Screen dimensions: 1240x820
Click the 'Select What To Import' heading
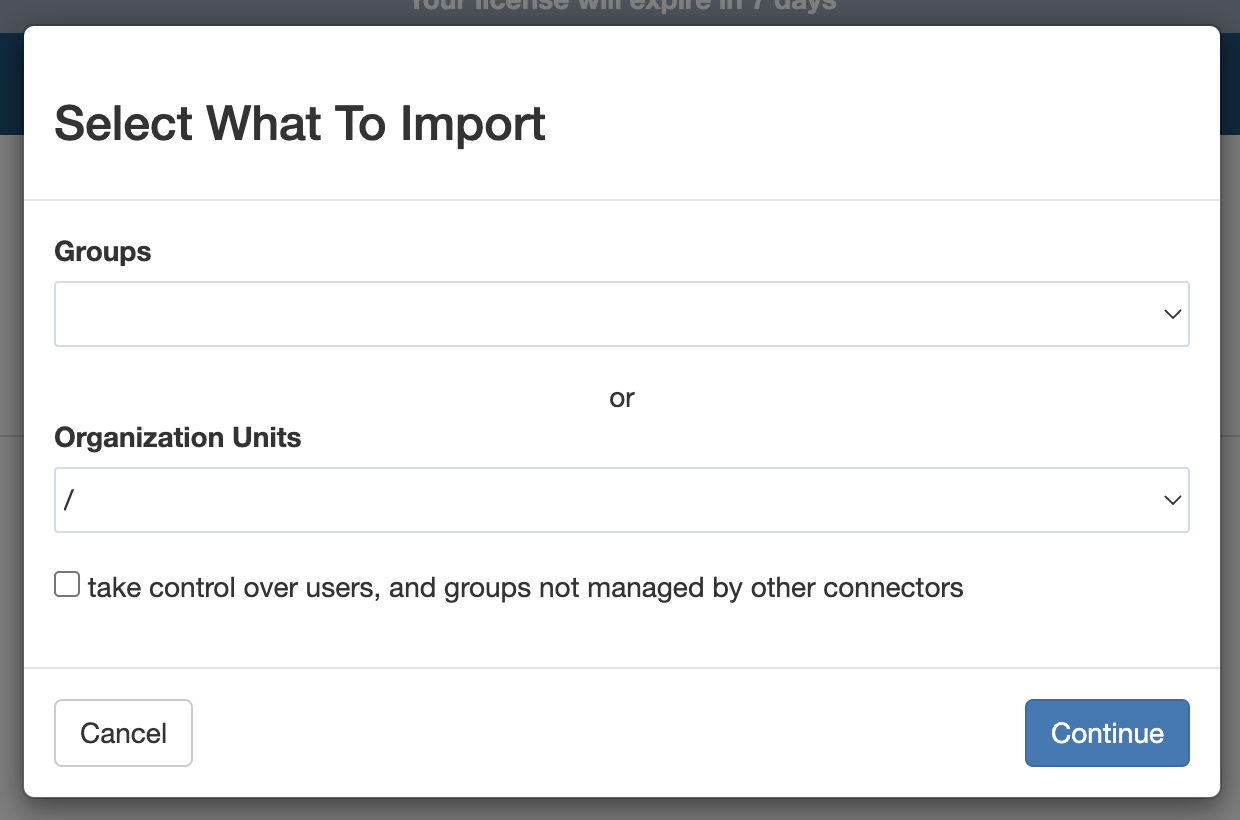300,123
